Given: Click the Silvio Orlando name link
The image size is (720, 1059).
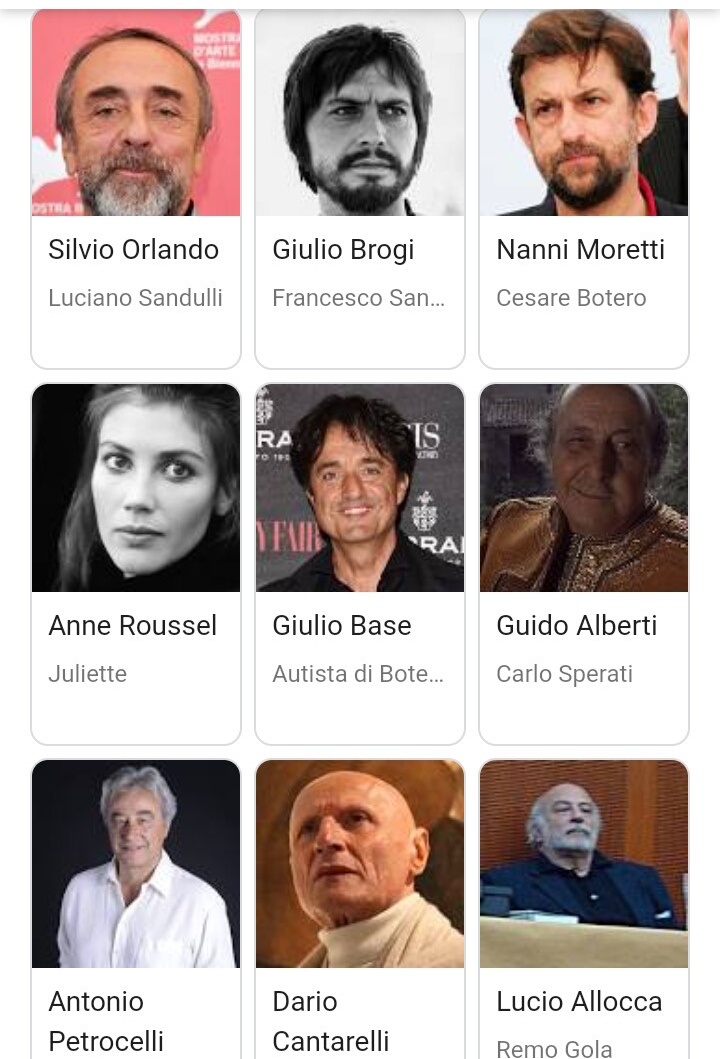Looking at the screenshot, I should point(133,250).
